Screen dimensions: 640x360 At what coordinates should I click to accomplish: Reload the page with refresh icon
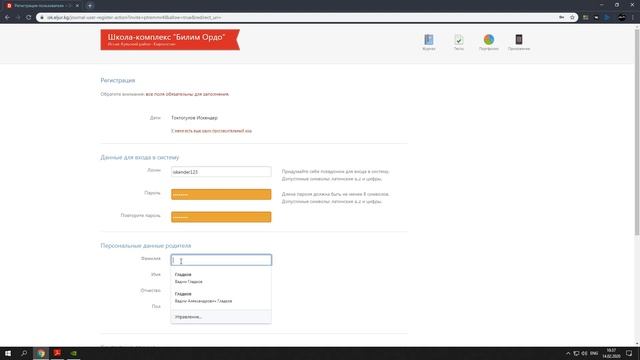29,18
